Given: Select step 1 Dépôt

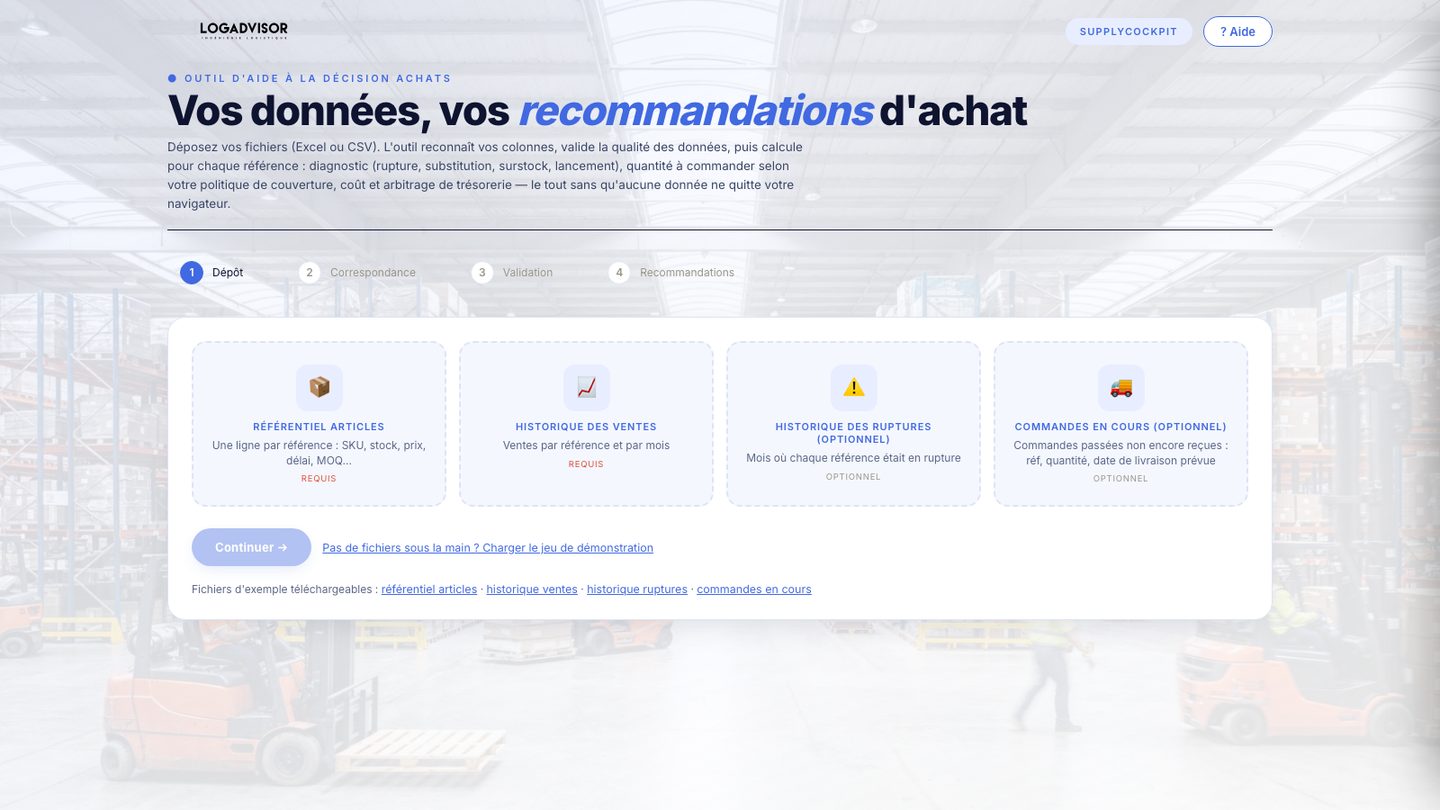Looking at the screenshot, I should click(x=212, y=272).
